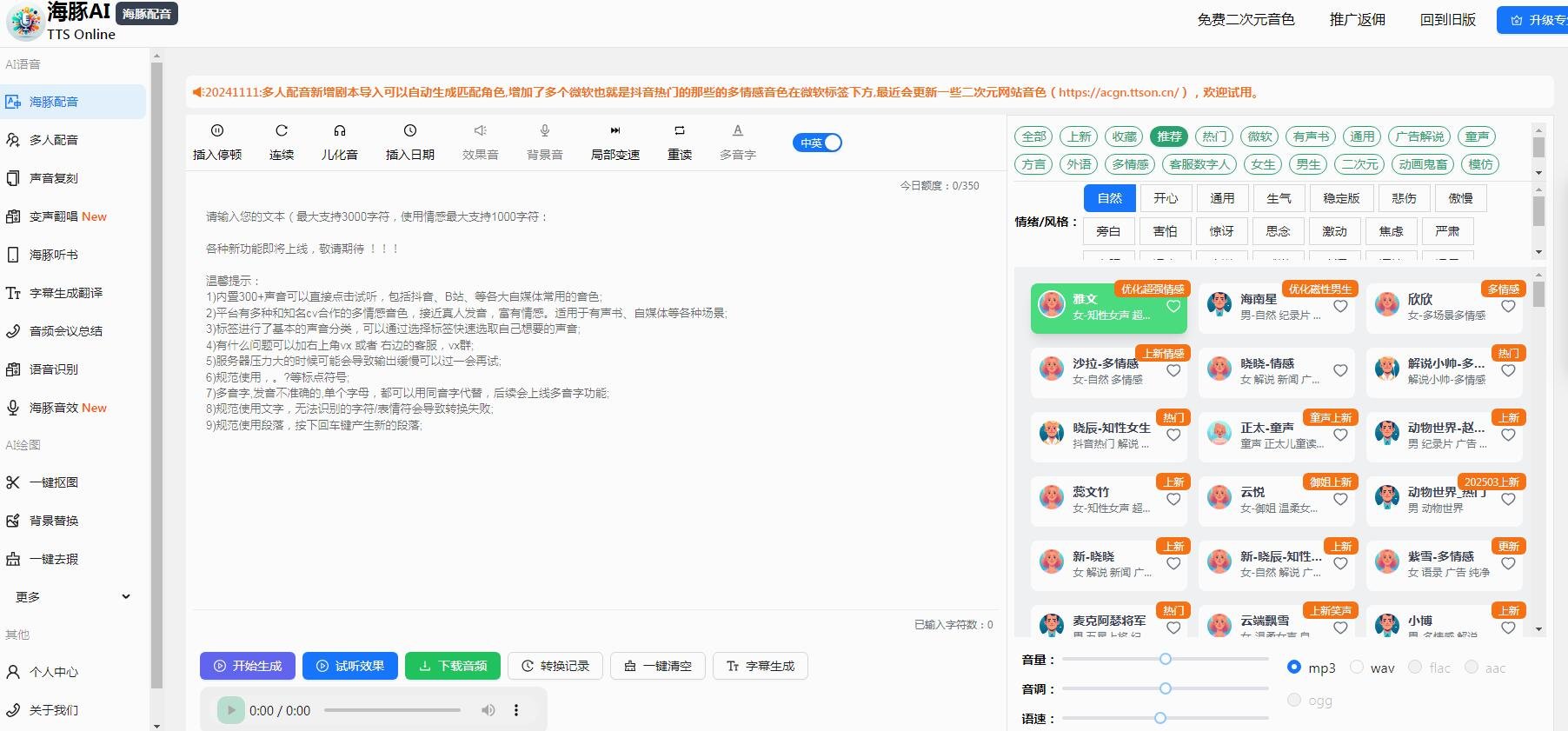The image size is (1568, 731).
Task: Adjust the 音量 volume slider handle
Action: click(1166, 659)
